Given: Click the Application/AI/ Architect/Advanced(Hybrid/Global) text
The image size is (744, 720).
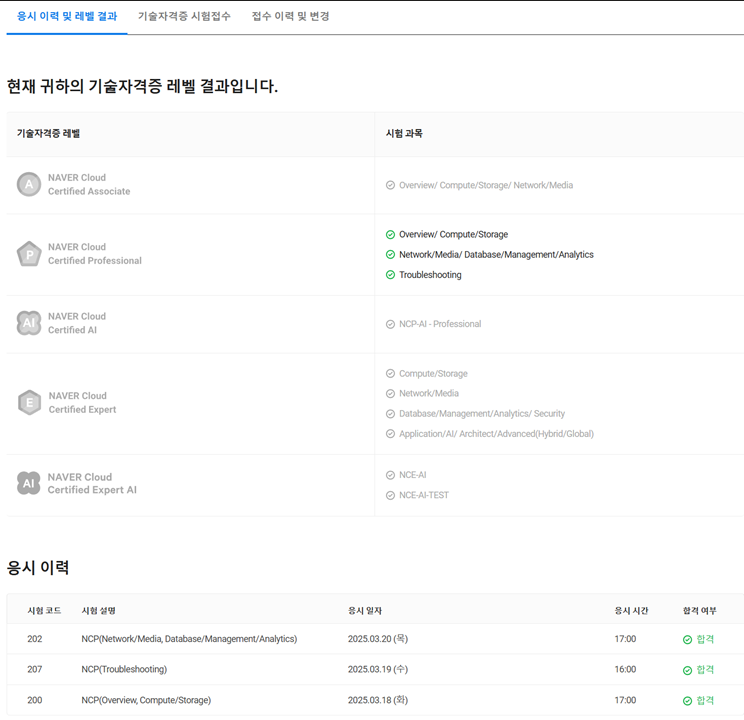Looking at the screenshot, I should (x=496, y=434).
